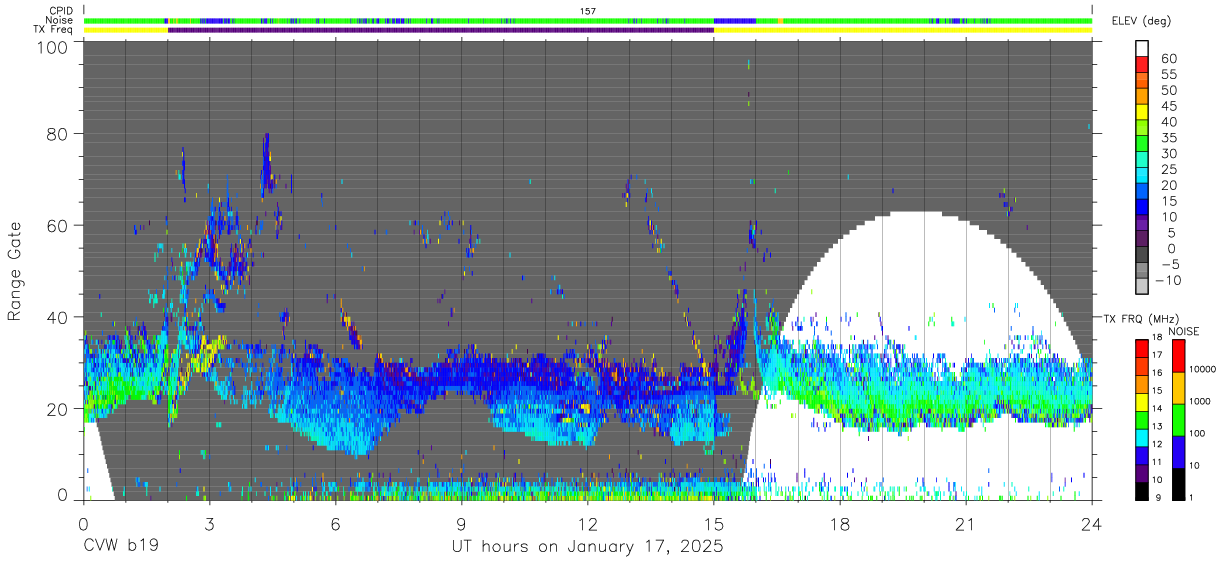1228x567 pixels.
Task: Click the 15 tick on UT hours axis
Action: pos(714,524)
